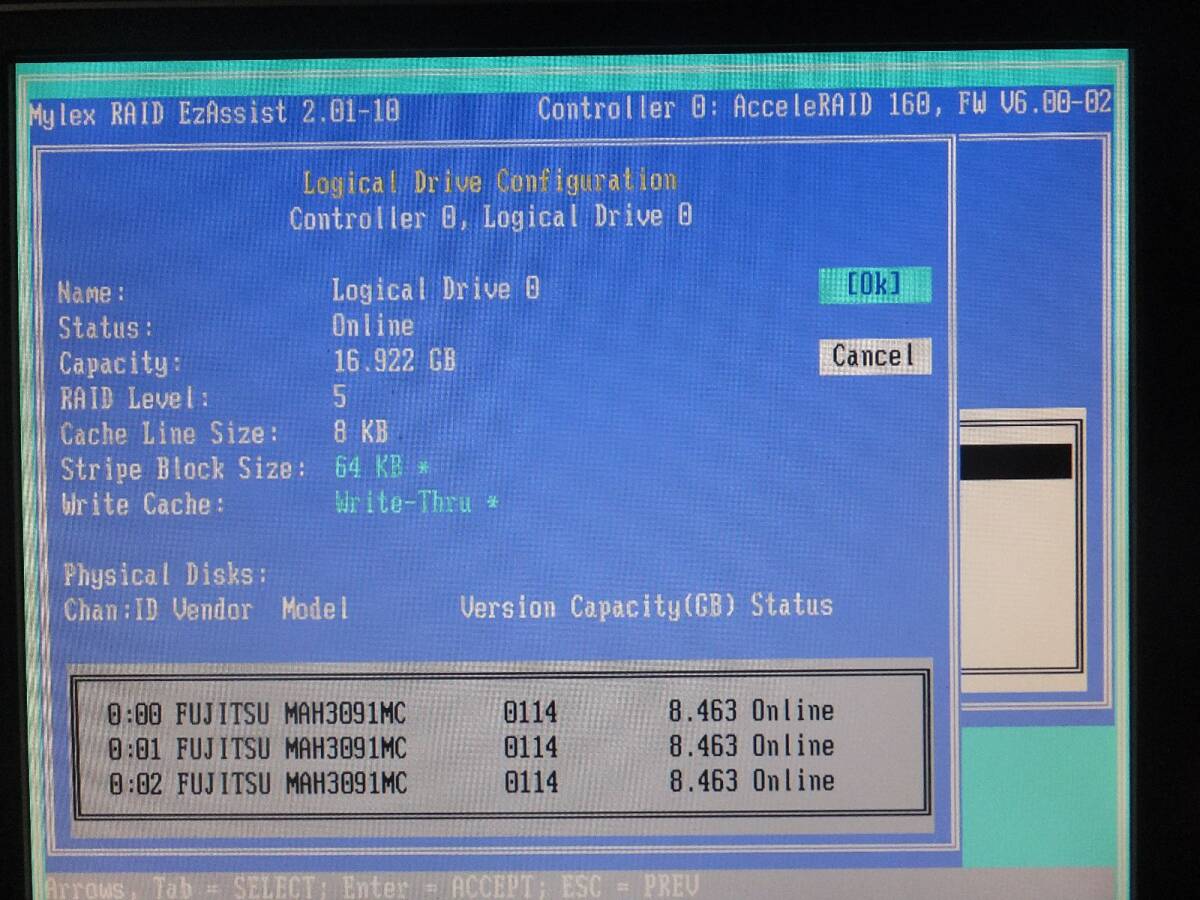Change the Stripe Block Size 64 KB value
The width and height of the screenshot is (1200, 900).
381,468
